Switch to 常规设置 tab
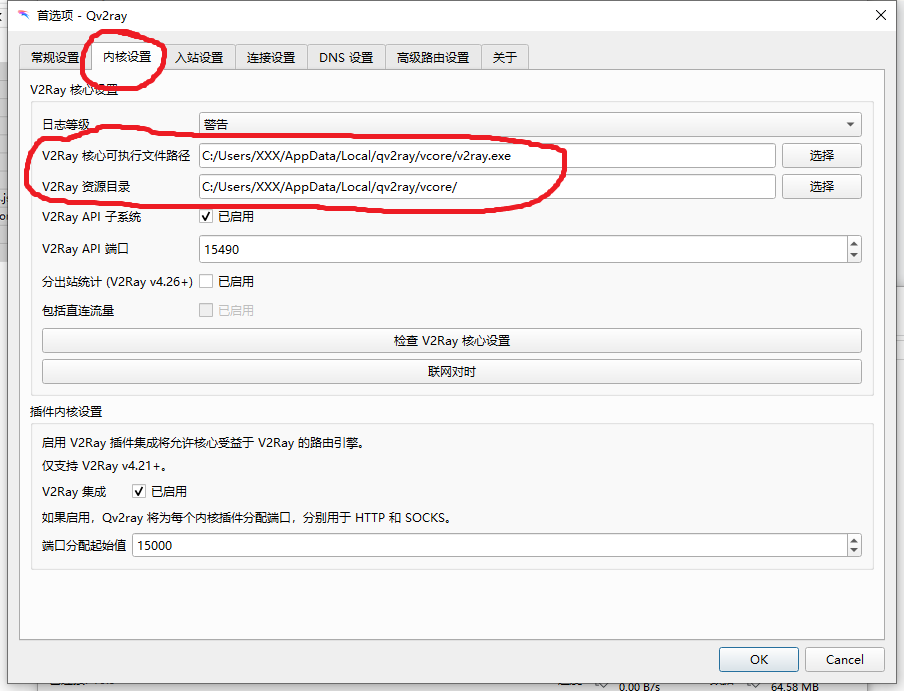Screen dimensions: 904x691 pyautogui.click(x=55, y=58)
